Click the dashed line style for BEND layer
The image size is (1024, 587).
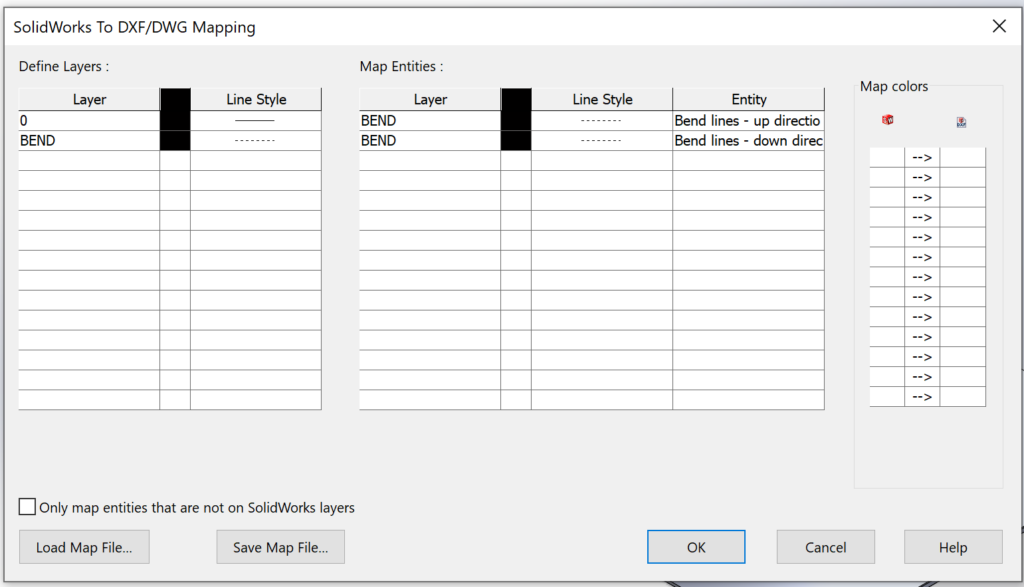click(x=255, y=140)
